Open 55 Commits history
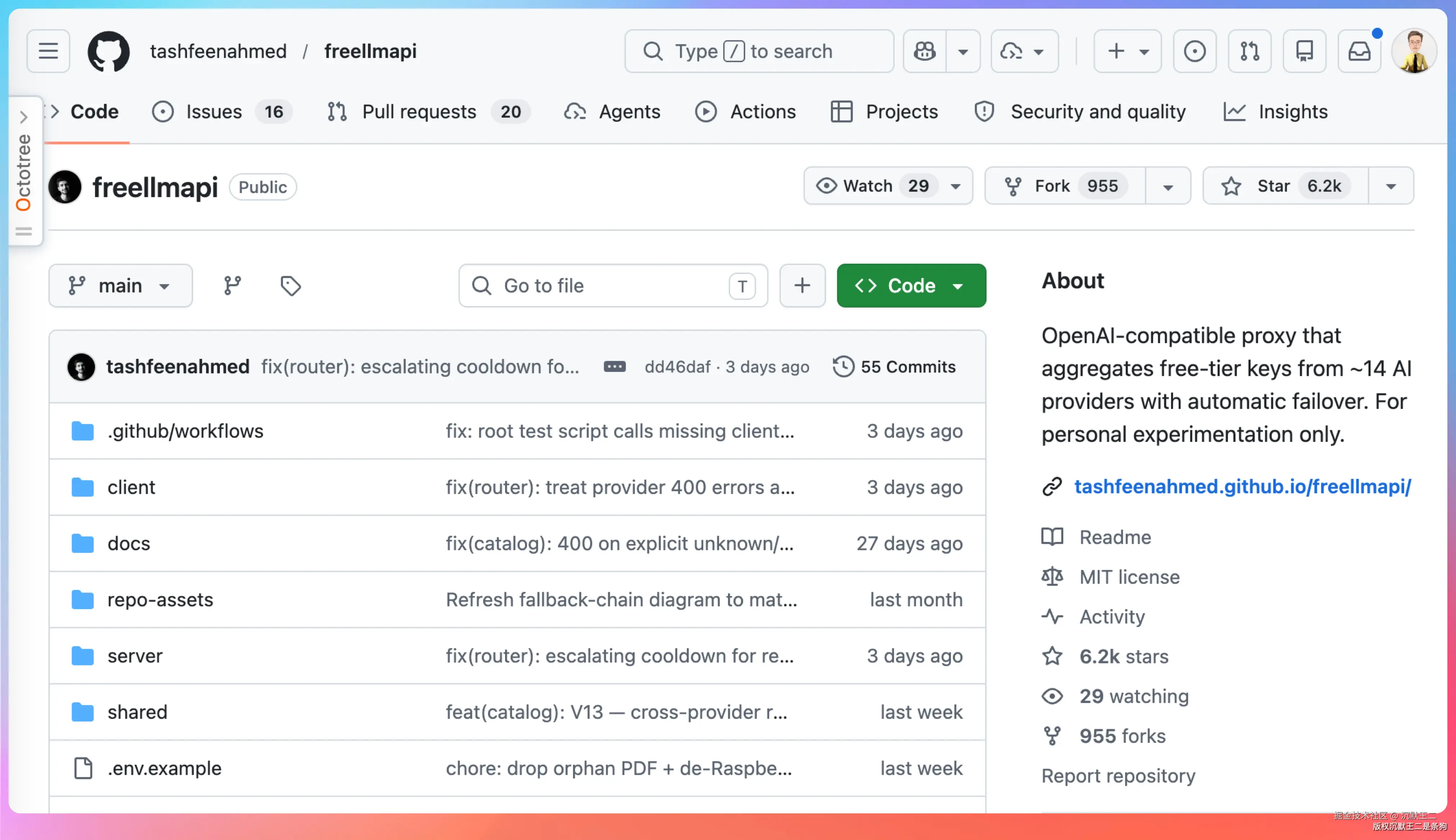Image resolution: width=1456 pixels, height=840 pixels. pyautogui.click(x=895, y=367)
